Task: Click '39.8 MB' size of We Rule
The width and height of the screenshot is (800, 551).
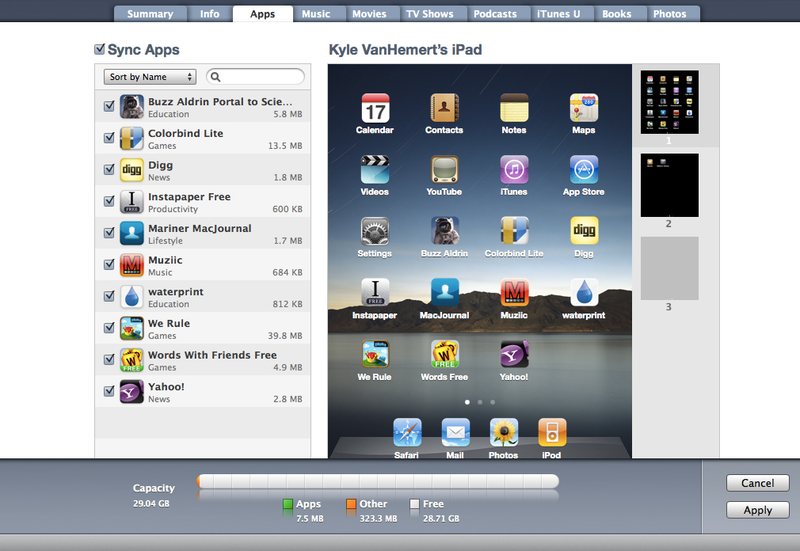Action: click(x=285, y=336)
